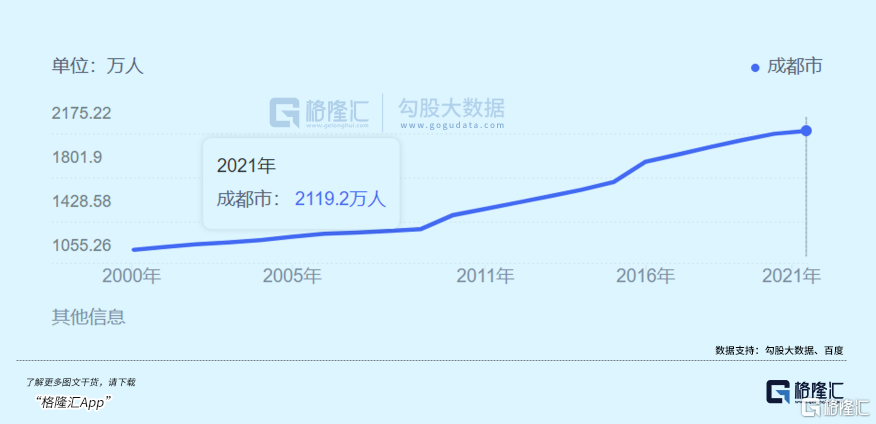Click the 了解更多图文干货 prompt text

click(x=80, y=383)
